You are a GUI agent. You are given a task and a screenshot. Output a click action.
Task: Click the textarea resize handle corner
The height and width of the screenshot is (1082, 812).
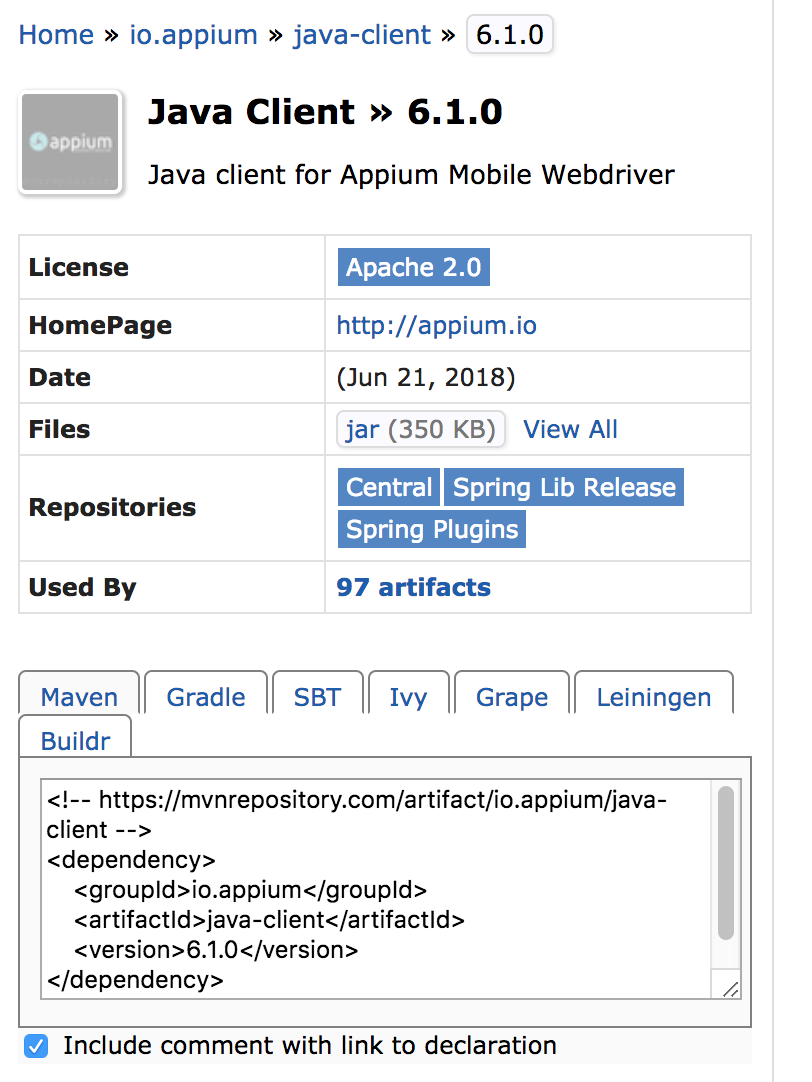(x=730, y=990)
